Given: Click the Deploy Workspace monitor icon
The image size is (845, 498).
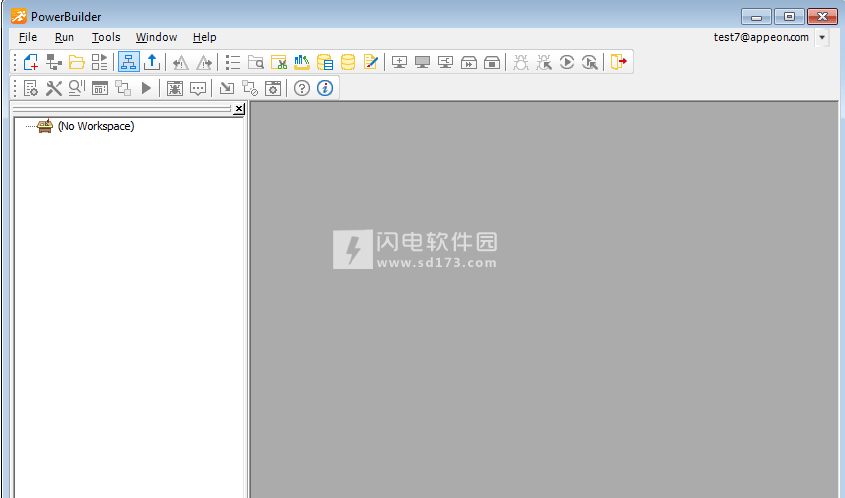Looking at the screenshot, I should click(x=446, y=62).
